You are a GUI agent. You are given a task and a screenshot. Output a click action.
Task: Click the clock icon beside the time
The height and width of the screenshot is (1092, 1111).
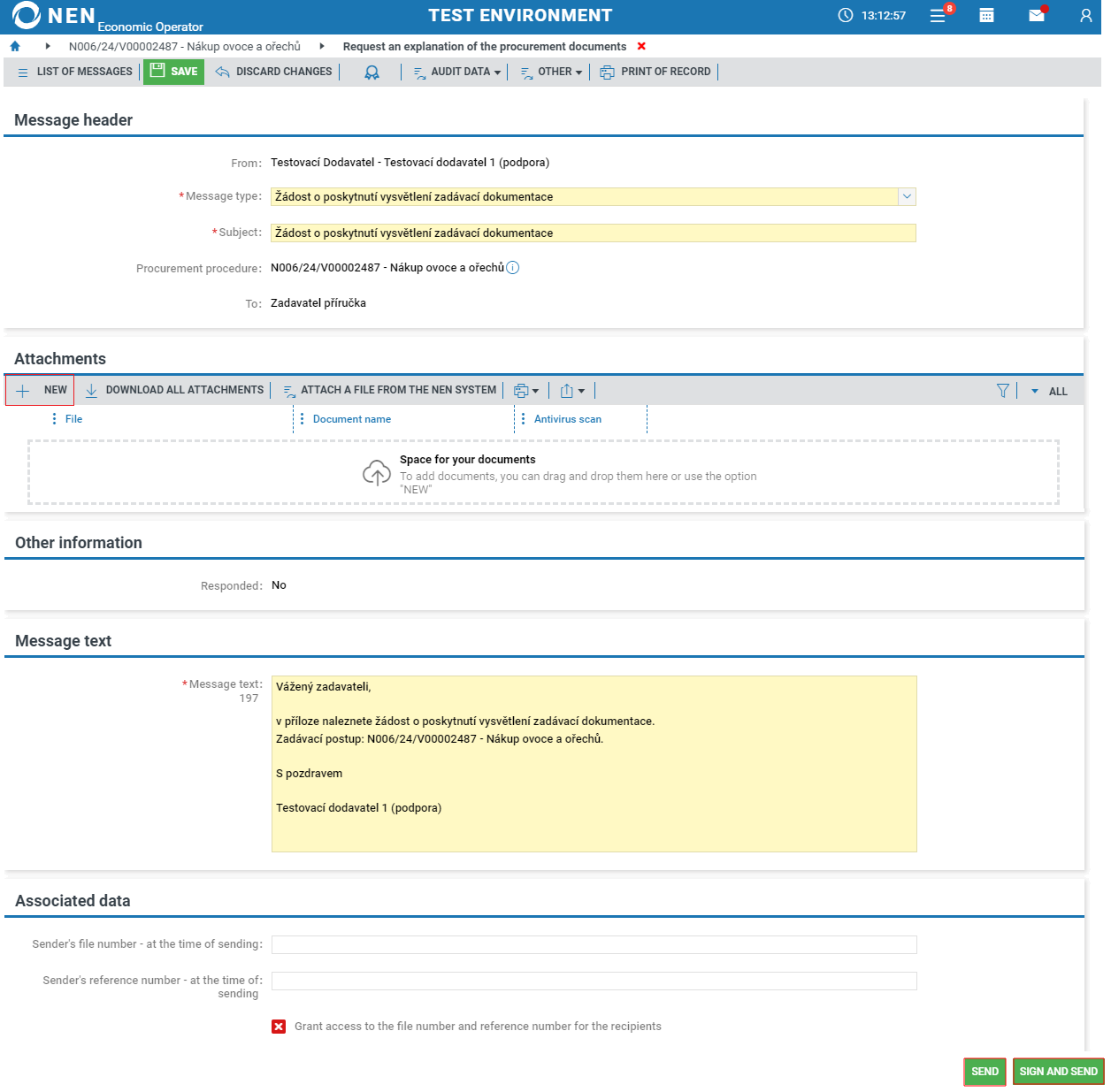846,15
